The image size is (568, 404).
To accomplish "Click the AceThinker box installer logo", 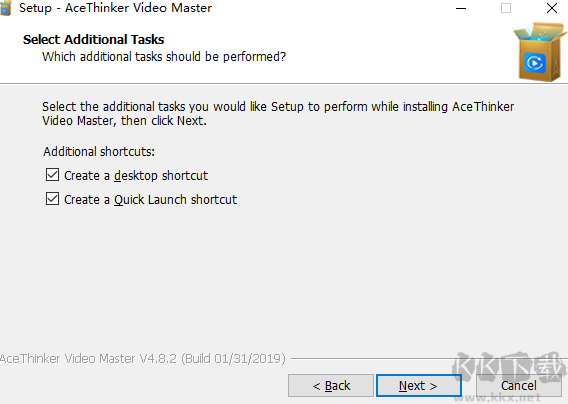I will point(540,52).
